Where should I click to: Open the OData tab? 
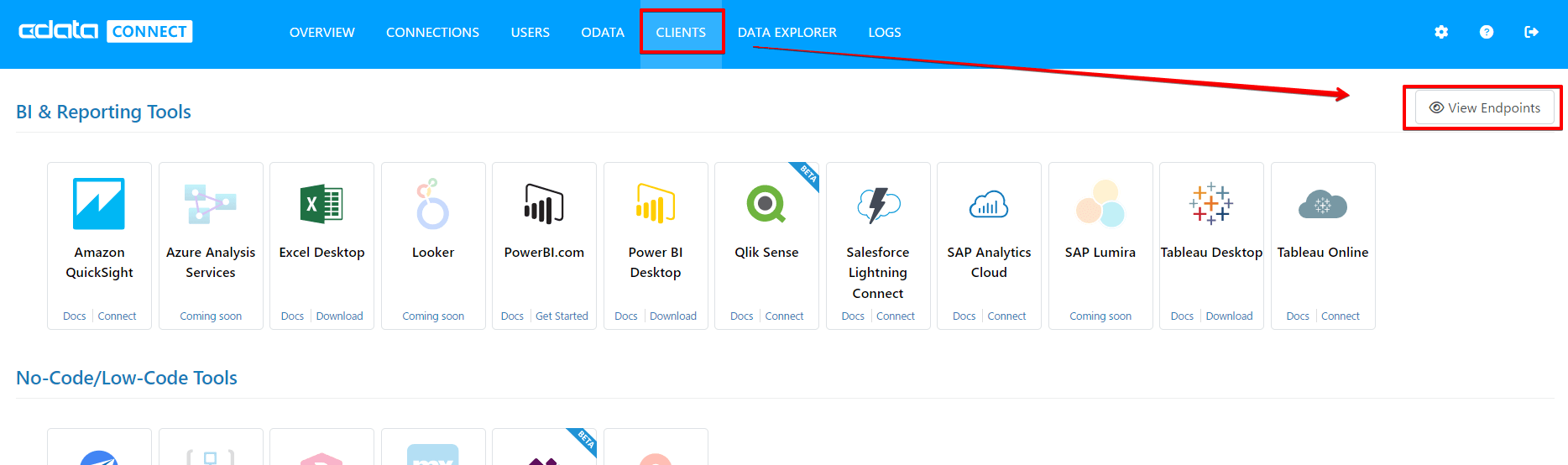603,32
